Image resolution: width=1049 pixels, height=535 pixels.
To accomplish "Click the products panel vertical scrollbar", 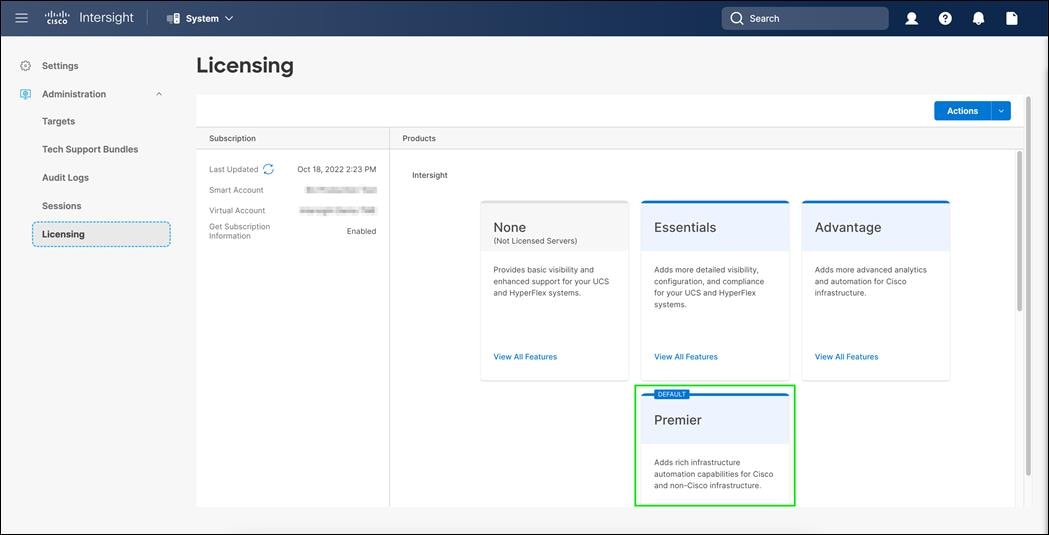I will pos(1019,231).
